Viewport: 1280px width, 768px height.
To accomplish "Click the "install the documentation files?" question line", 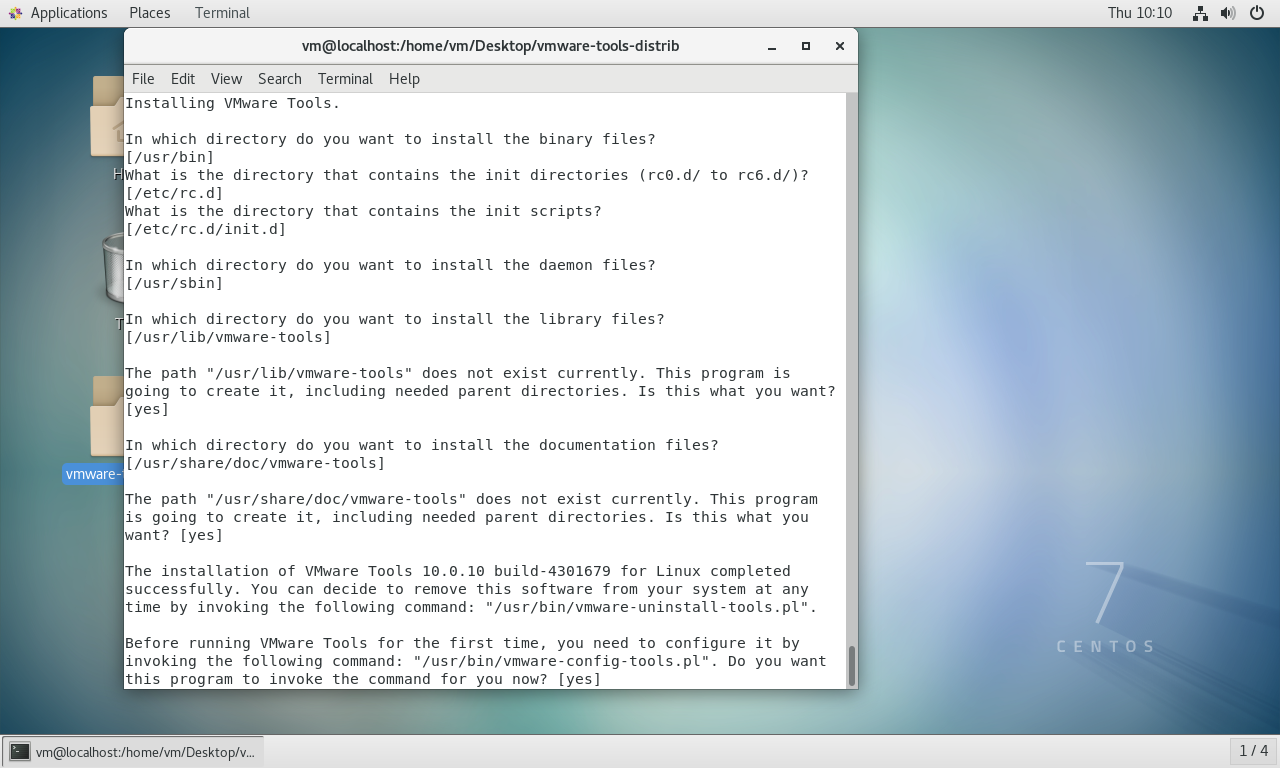I will 422,445.
